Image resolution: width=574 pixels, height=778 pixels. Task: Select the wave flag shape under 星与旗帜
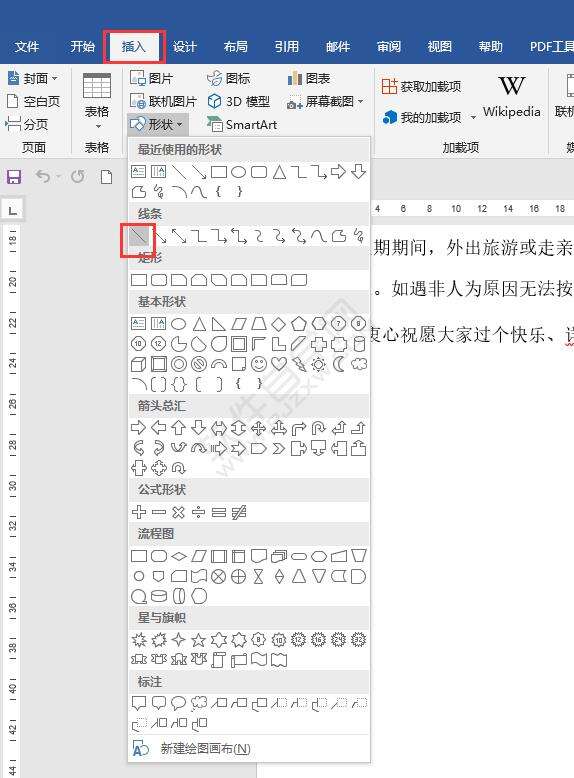(258, 660)
